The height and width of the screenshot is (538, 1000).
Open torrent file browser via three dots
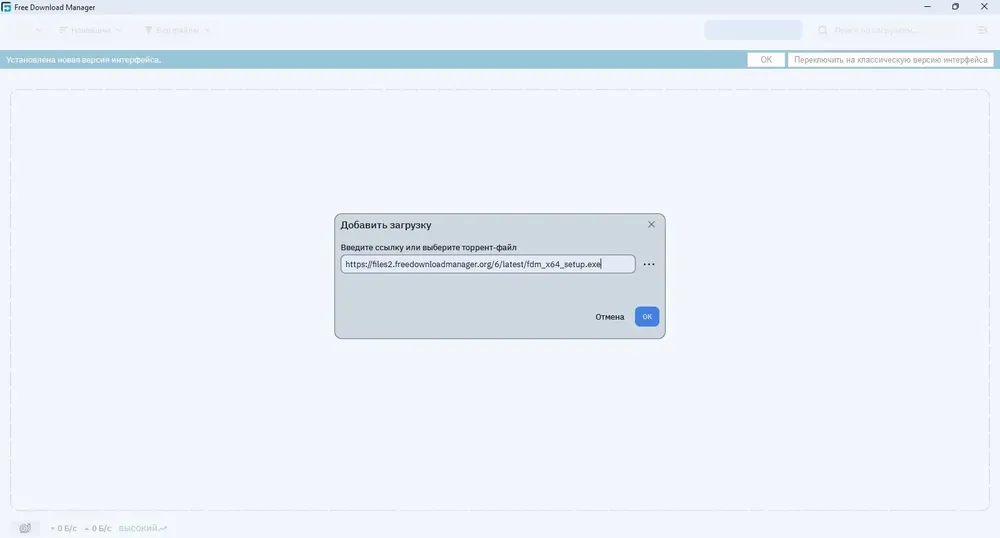(649, 265)
